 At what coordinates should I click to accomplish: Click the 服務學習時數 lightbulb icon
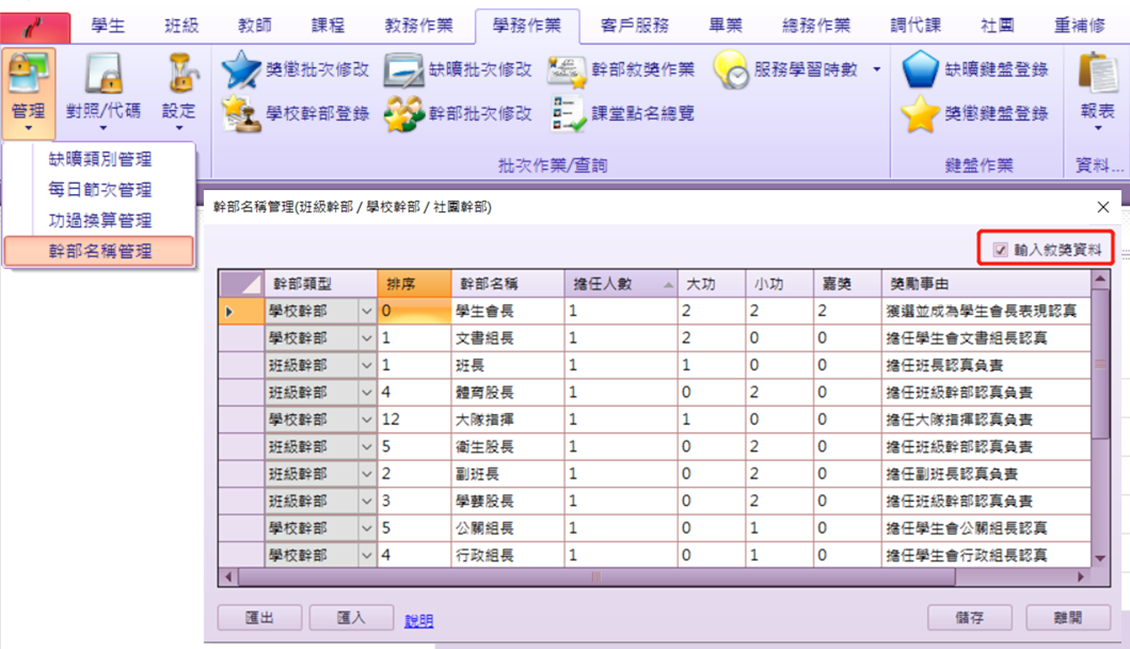click(731, 70)
